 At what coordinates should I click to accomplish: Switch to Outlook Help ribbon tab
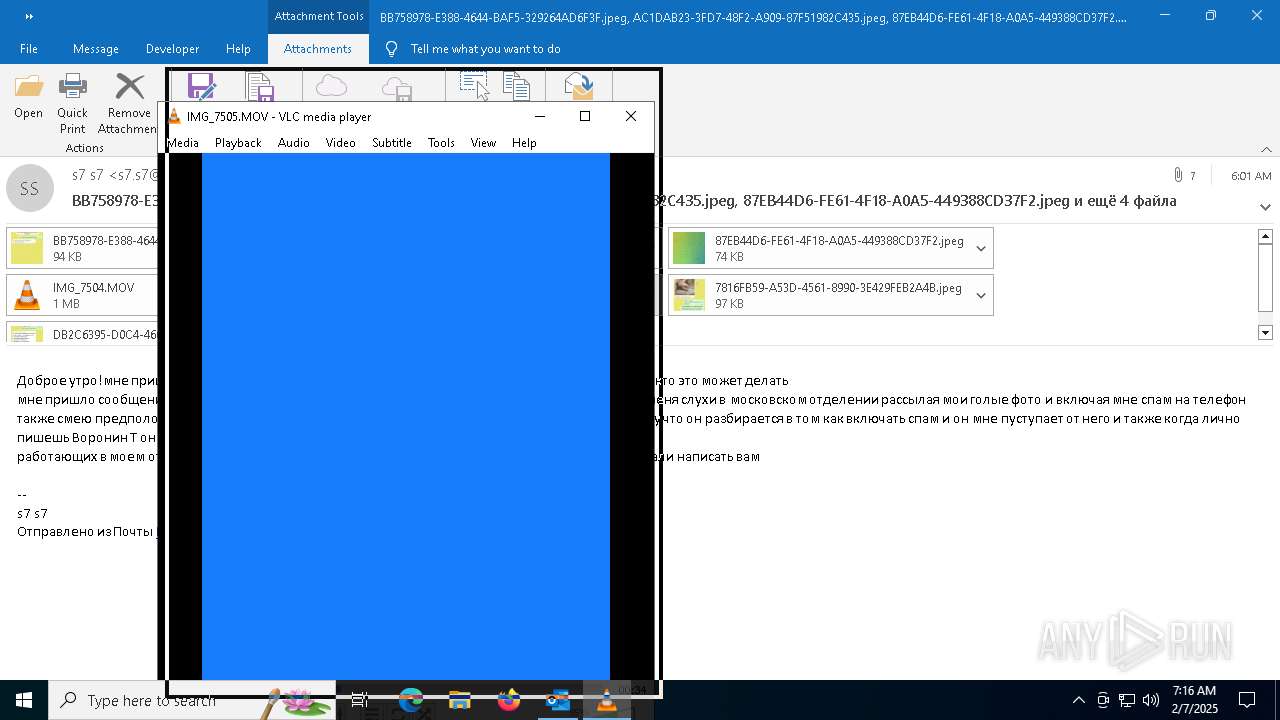tap(238, 48)
